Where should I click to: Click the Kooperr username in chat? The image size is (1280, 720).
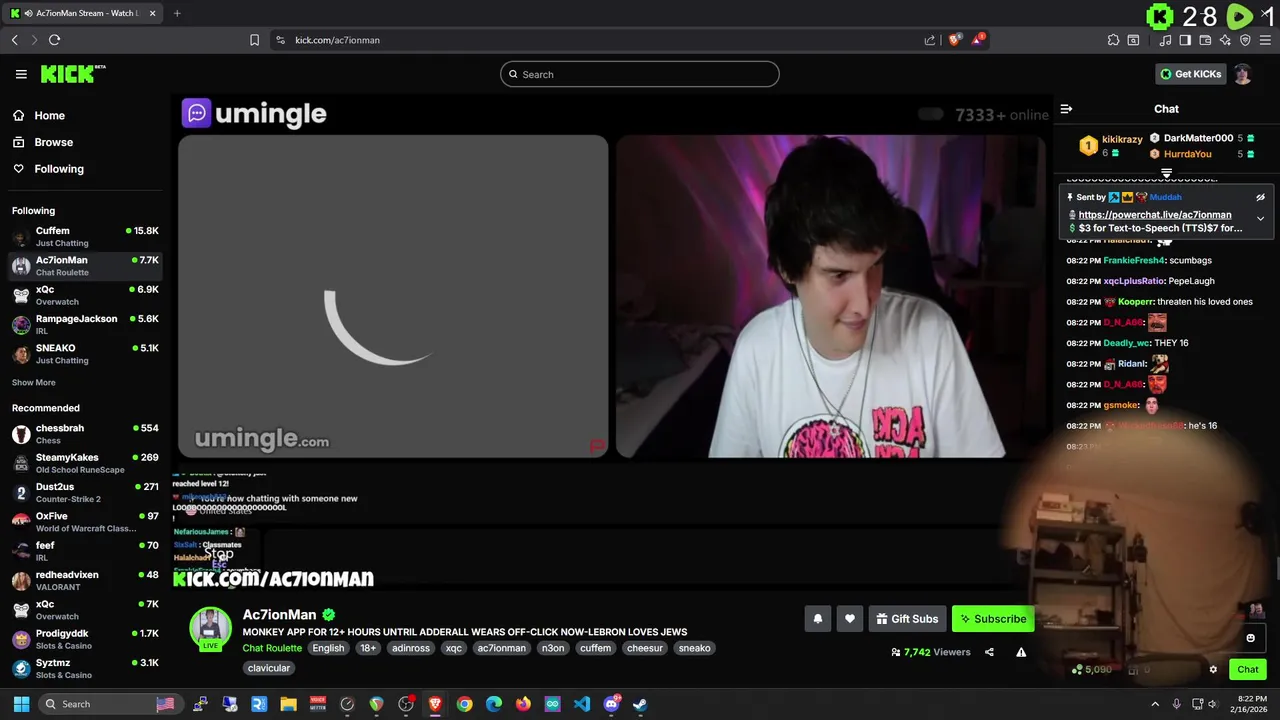[1136, 302]
